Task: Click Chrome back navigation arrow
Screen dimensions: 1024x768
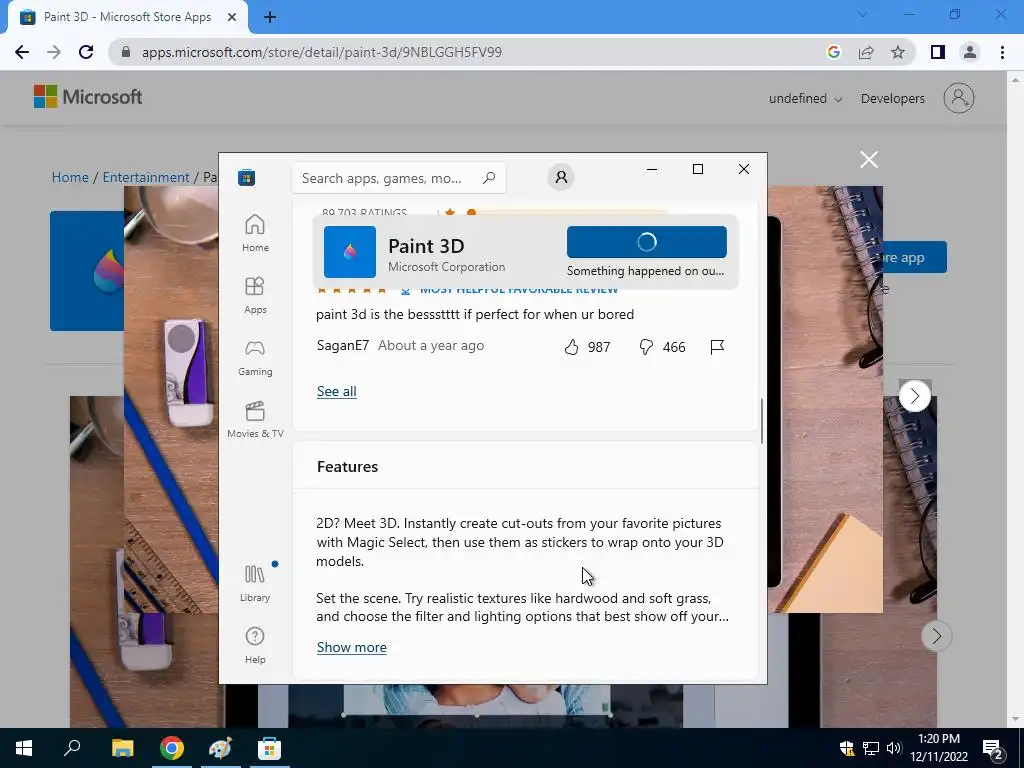Action: coord(22,52)
